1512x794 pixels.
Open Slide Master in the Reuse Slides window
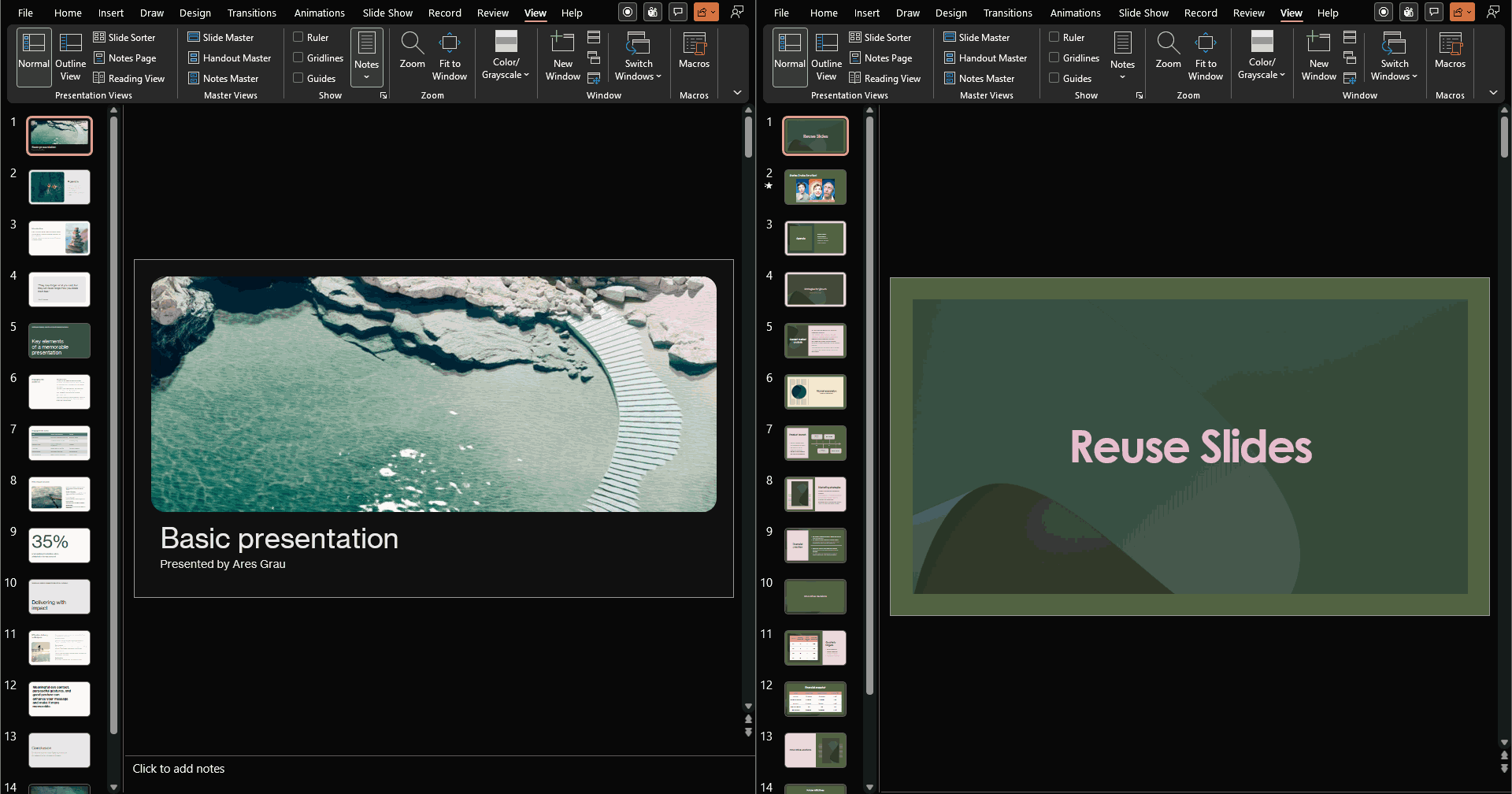tap(976, 38)
